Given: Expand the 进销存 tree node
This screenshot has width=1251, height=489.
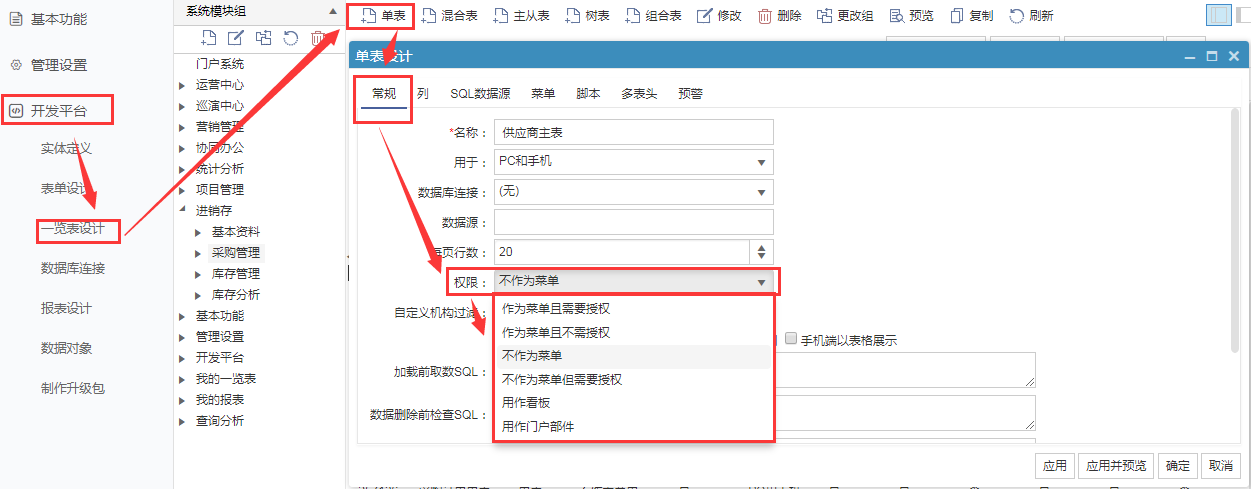Looking at the screenshot, I should point(182,211).
